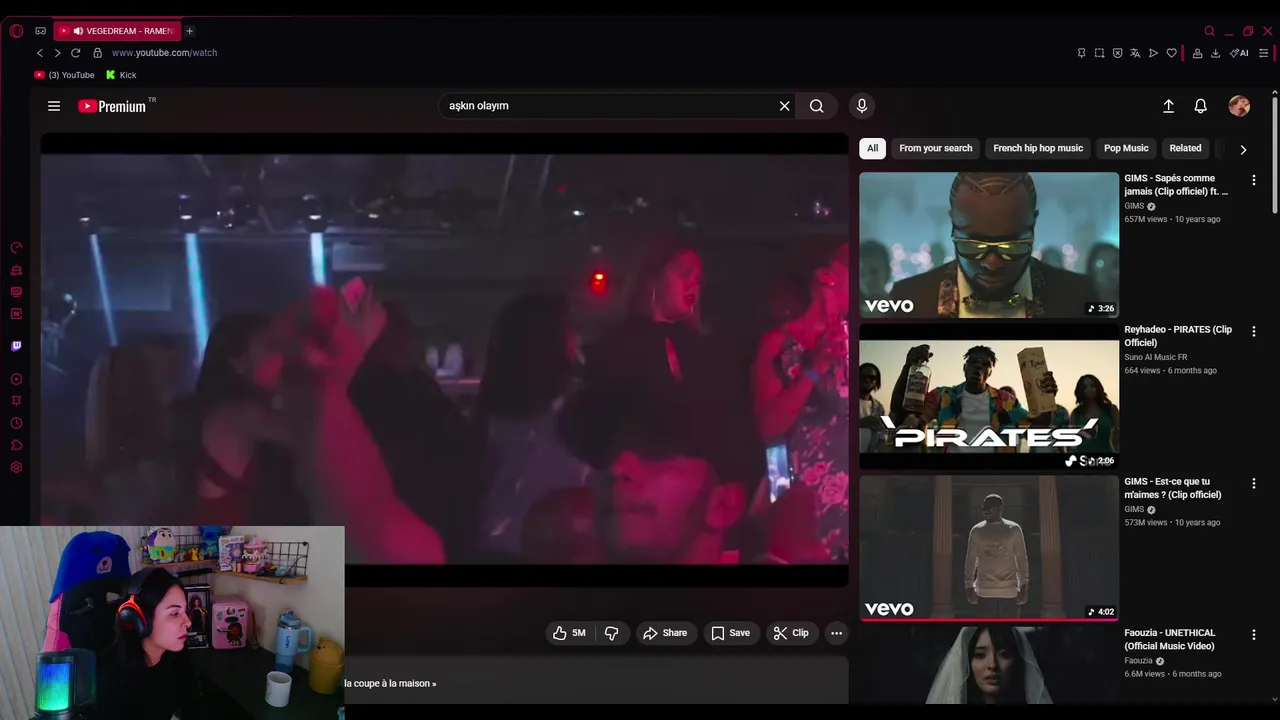Screen dimensions: 1280x720
Task: Open more video actions ellipsis menu
Action: pos(836,633)
